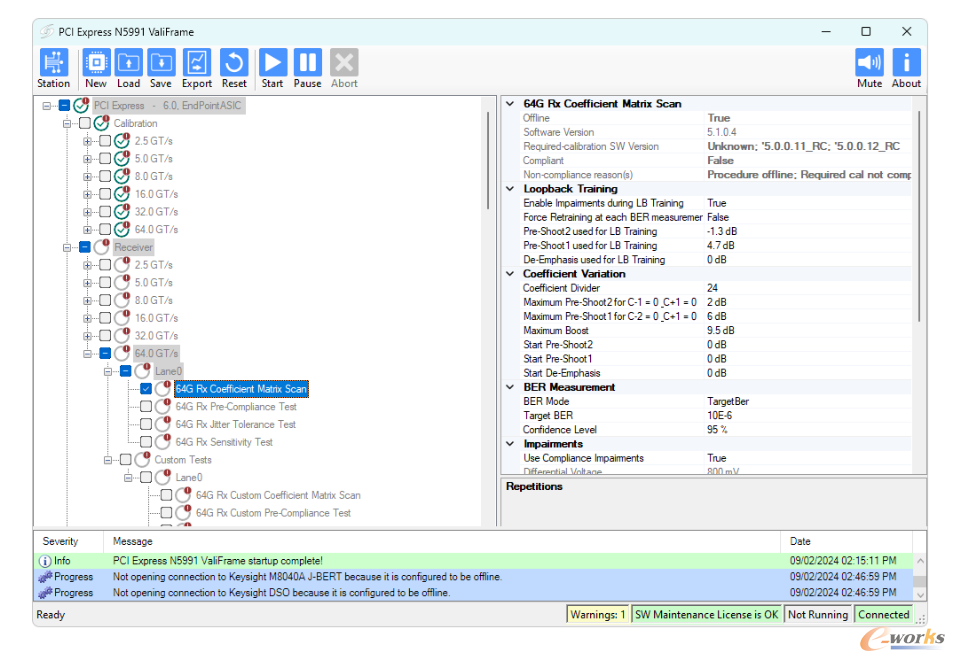Click status icon of 64G Rx Coefficient Matrix Scan
Screen dimensions: 955x661
tap(163, 388)
